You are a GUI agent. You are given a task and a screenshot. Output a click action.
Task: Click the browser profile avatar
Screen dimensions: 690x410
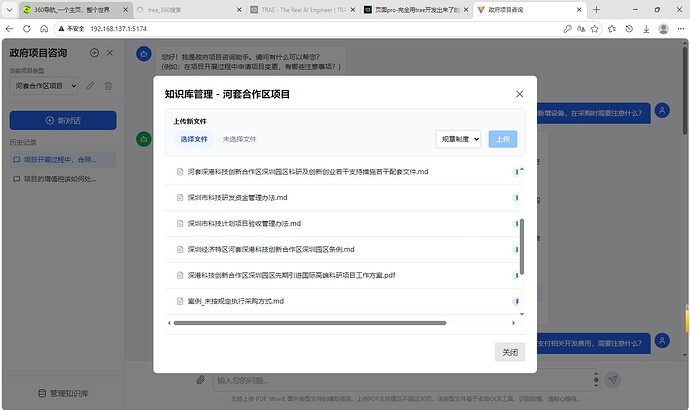tap(664, 29)
